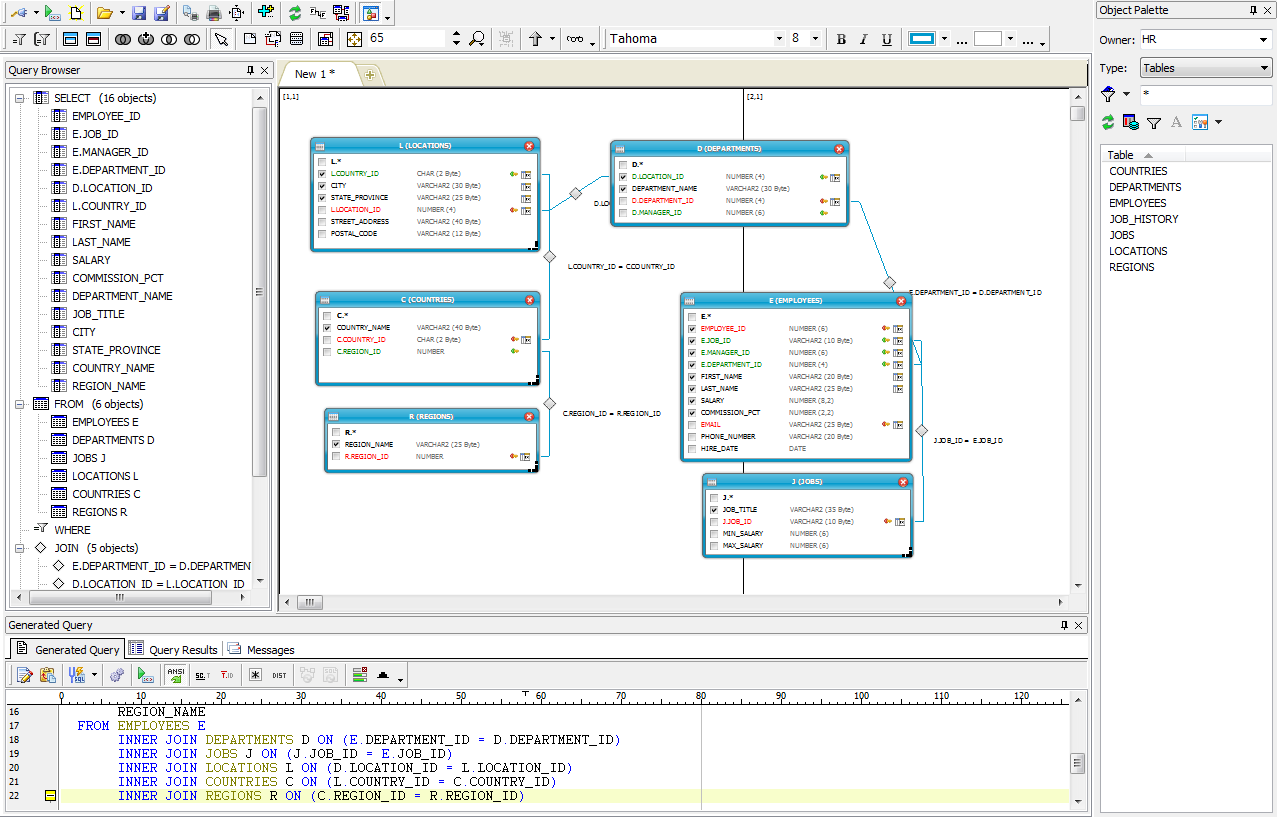This screenshot has height=817, width=1277.
Task: Click the Bold formatting button
Action: [x=841, y=39]
